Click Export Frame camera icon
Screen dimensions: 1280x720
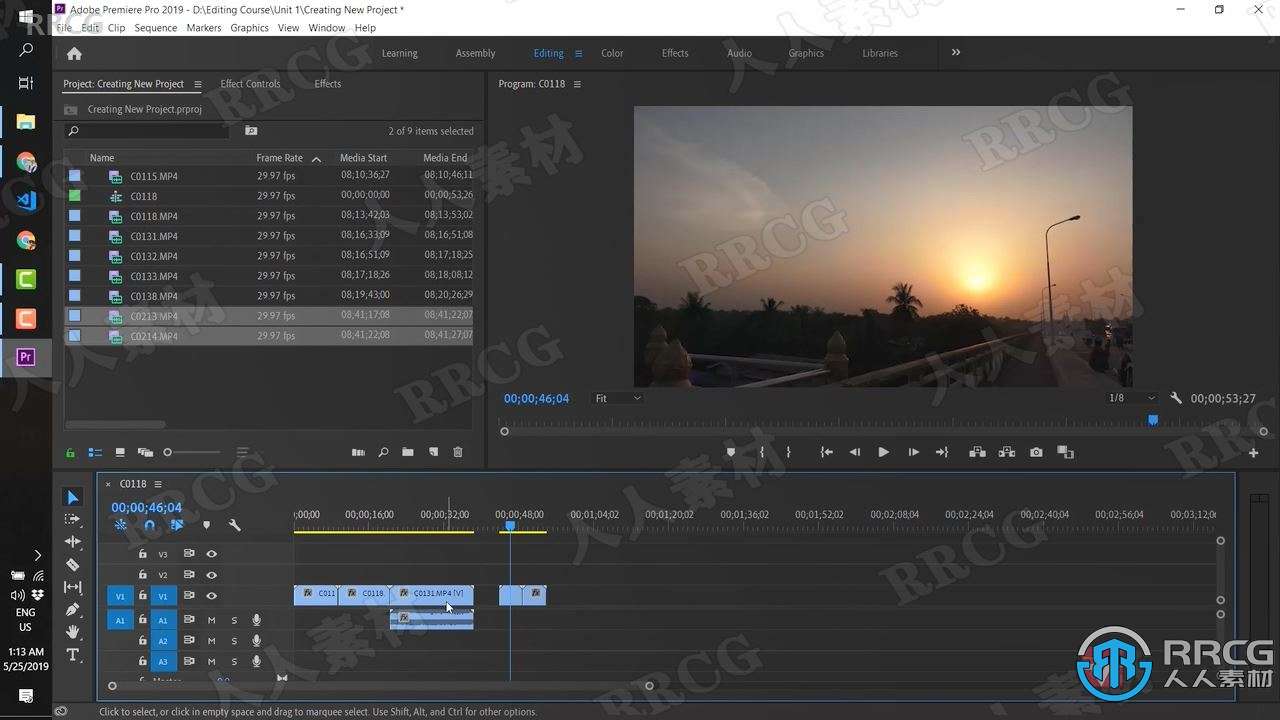(x=1036, y=452)
